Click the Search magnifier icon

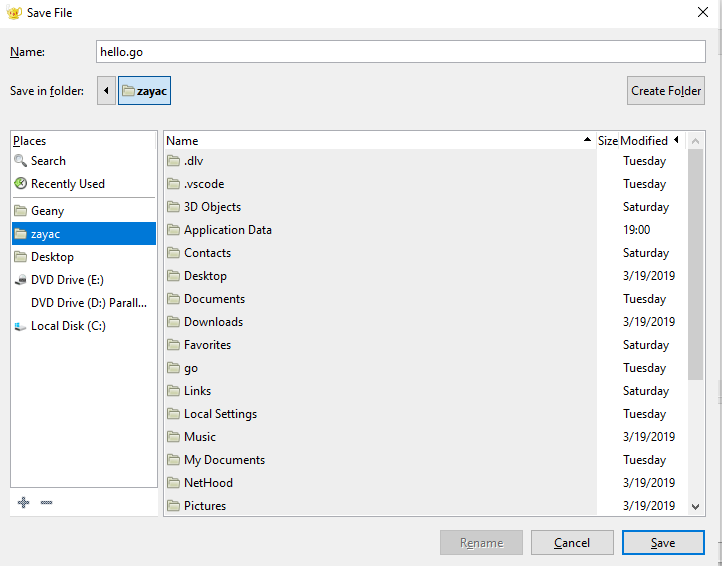[20, 161]
